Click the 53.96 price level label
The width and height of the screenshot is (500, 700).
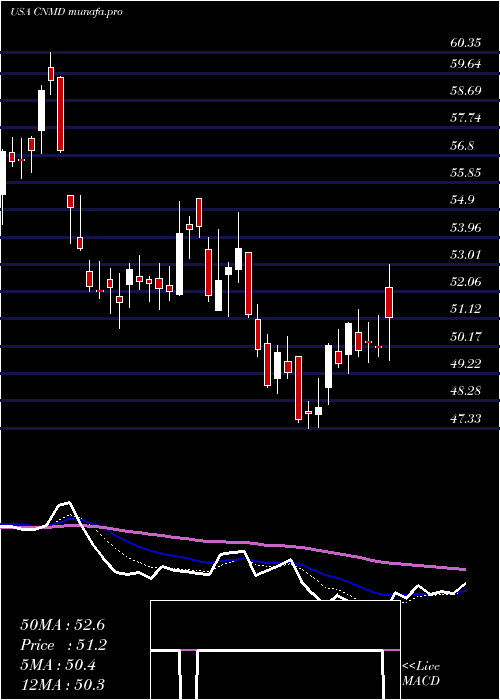tap(466, 228)
